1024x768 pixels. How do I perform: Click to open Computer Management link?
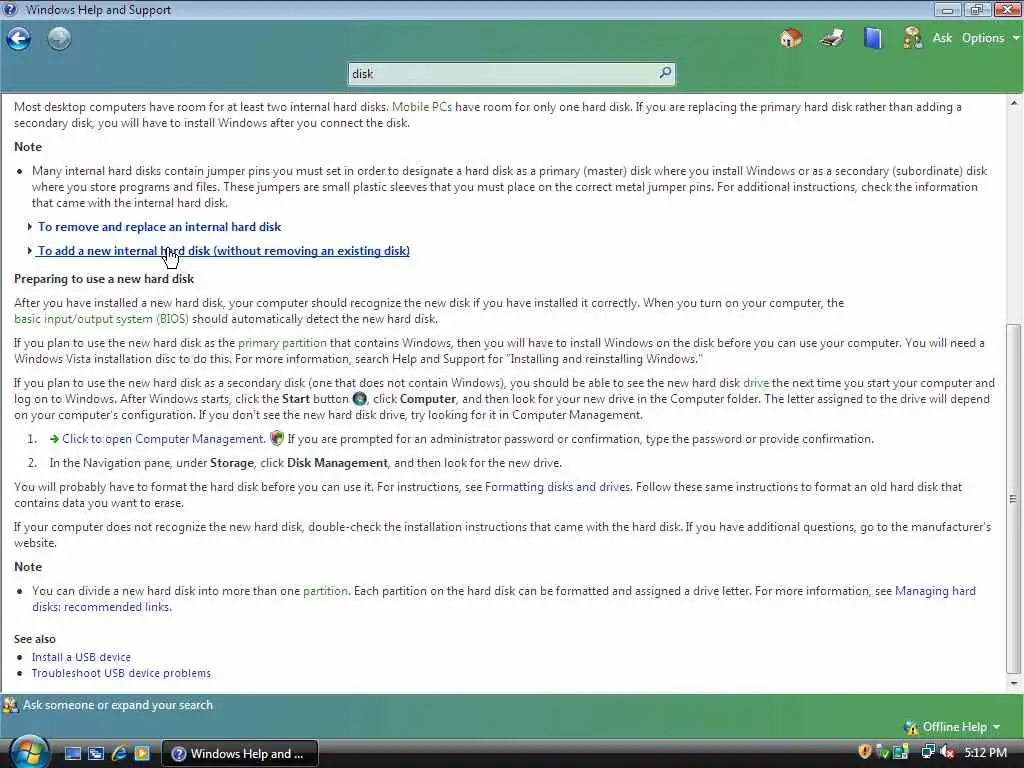(x=163, y=439)
